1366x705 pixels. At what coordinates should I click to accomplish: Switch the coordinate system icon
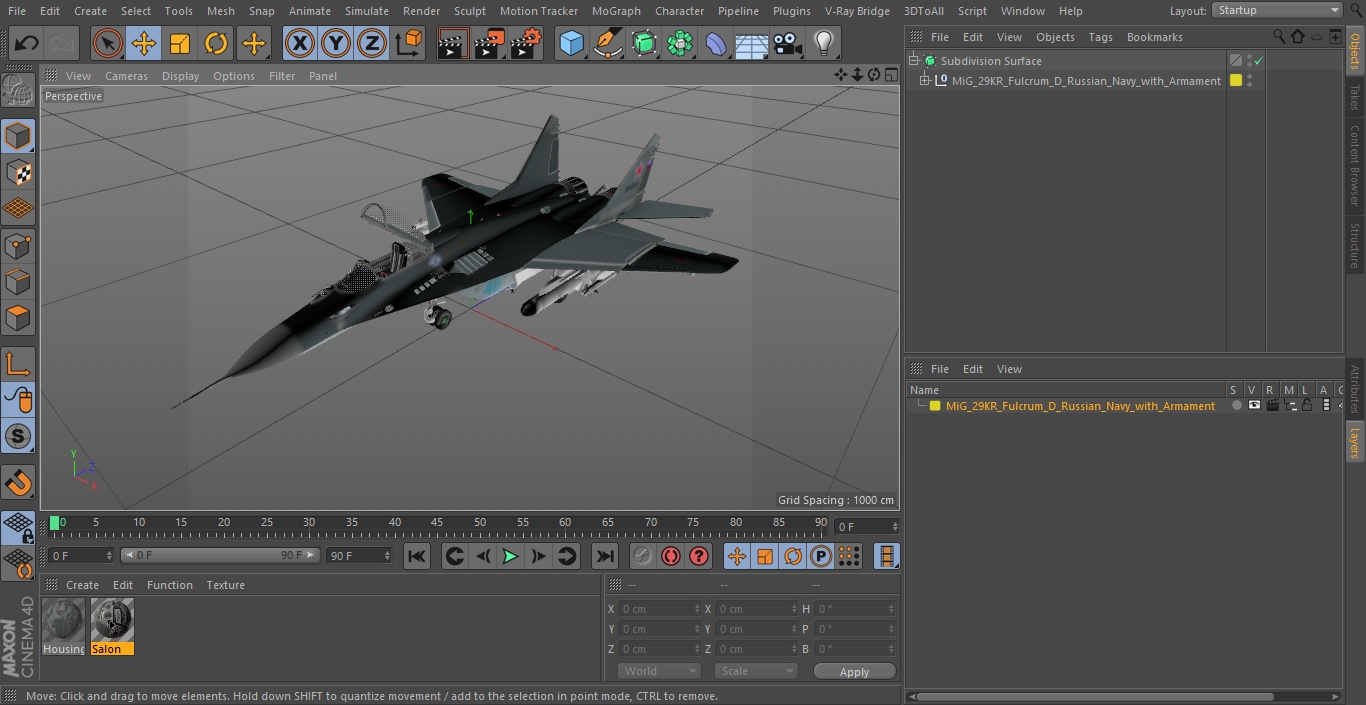pyautogui.click(x=409, y=43)
